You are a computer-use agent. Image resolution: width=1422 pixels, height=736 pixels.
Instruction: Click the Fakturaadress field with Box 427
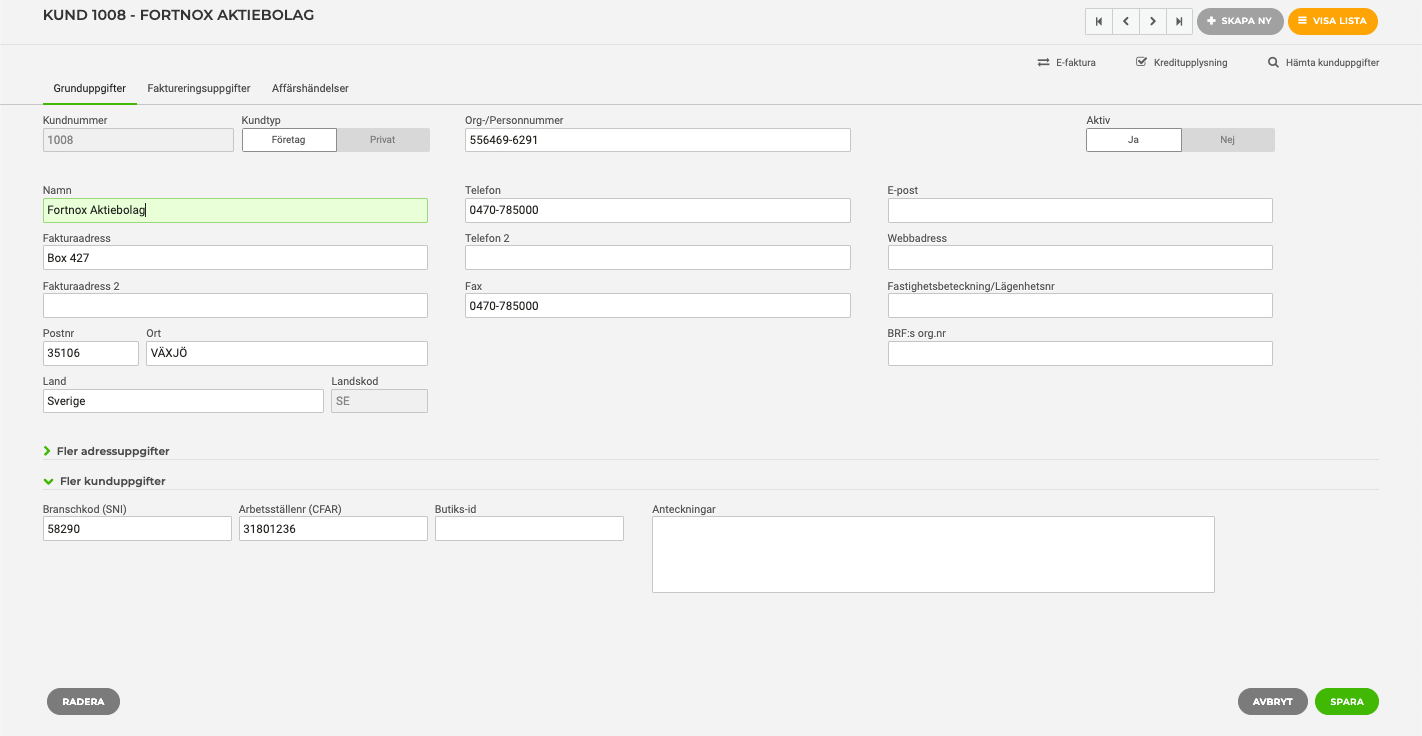point(235,258)
